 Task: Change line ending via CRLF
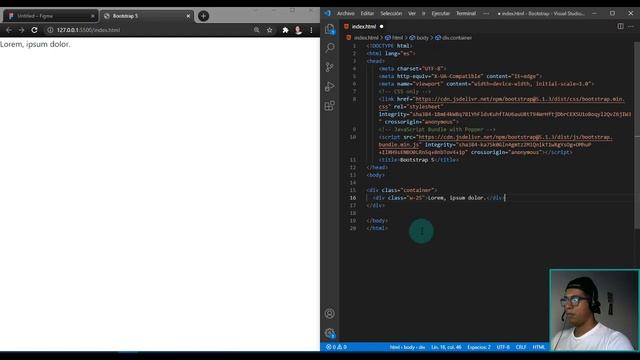tap(521, 347)
